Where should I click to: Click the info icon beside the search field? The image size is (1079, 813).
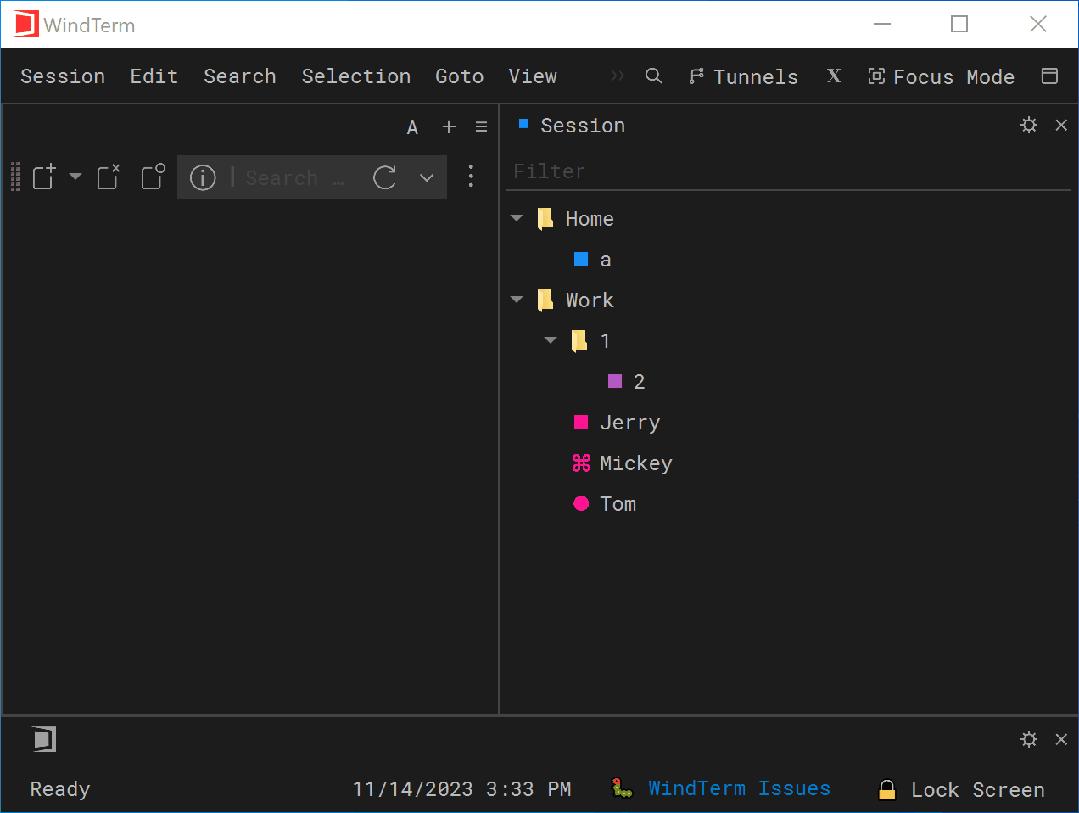coord(203,177)
